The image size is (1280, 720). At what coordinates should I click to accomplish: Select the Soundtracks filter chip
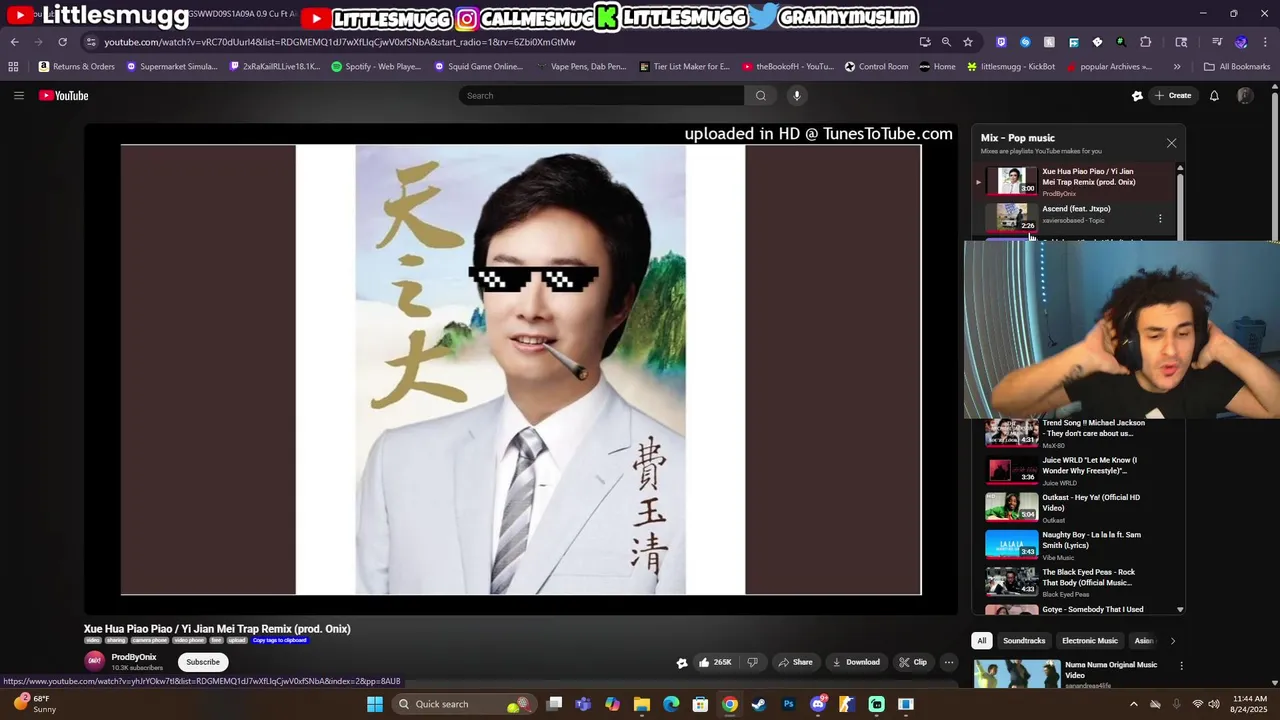click(x=1024, y=641)
